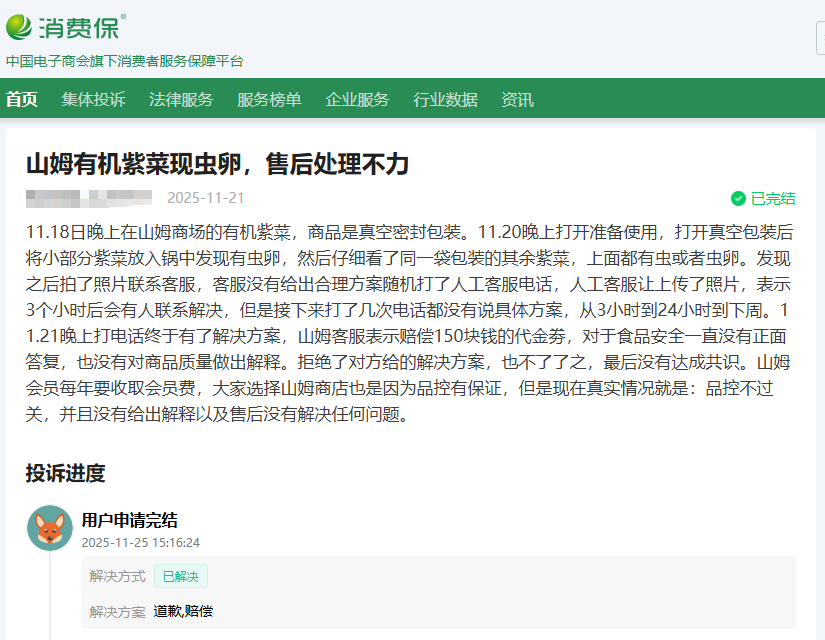
Task: Click the green 已完结 checkmark icon
Action: [x=738, y=198]
